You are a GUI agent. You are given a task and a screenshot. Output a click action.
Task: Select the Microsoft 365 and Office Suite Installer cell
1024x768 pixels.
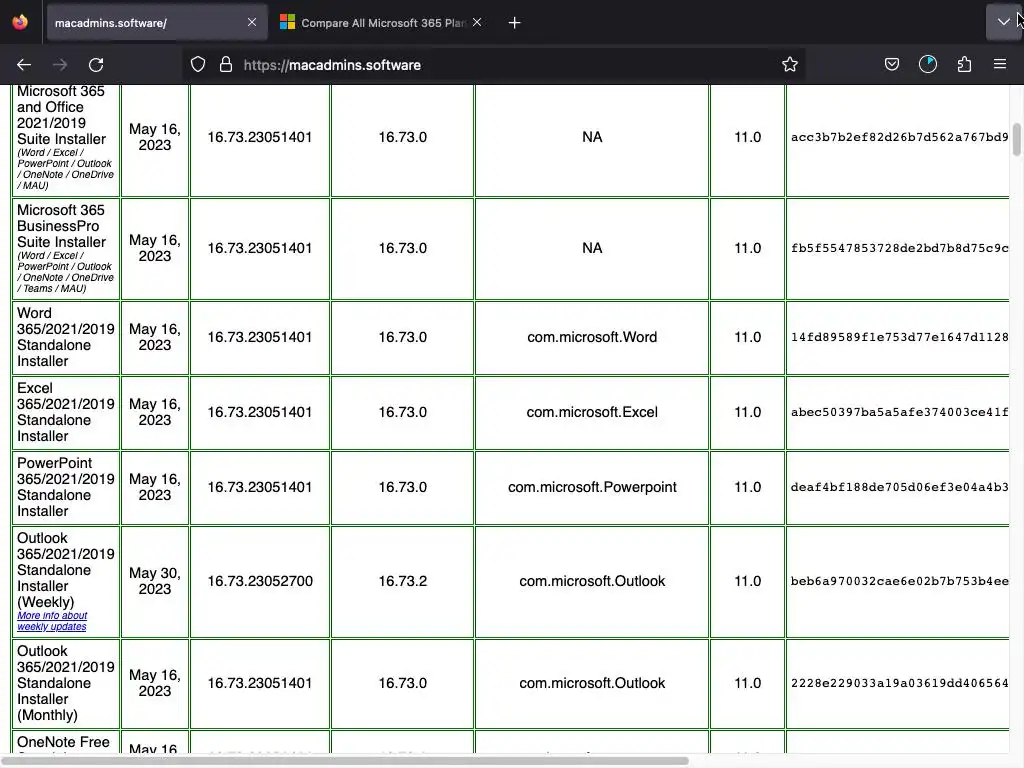(66, 140)
